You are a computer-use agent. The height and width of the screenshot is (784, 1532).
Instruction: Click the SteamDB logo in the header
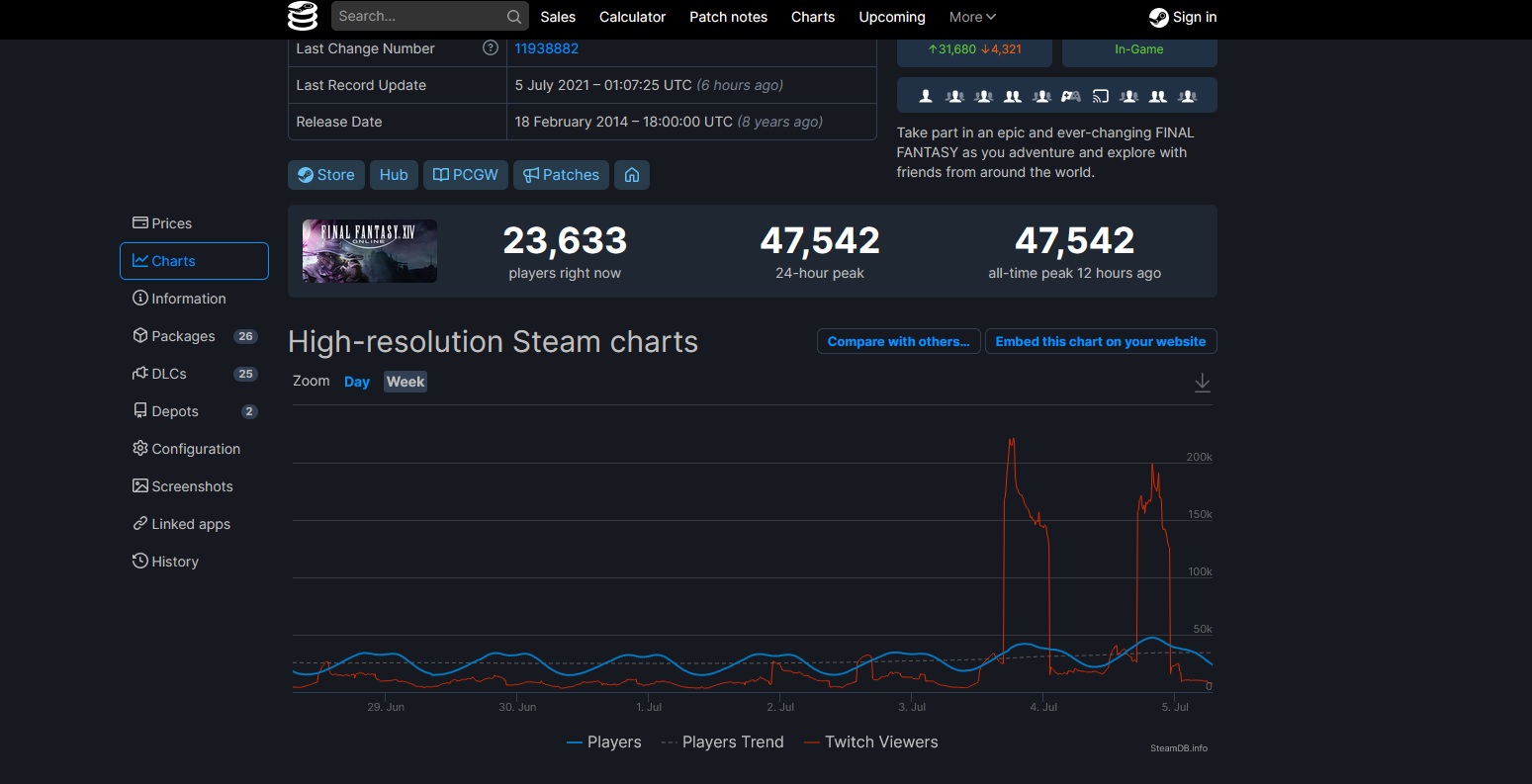pyautogui.click(x=303, y=17)
